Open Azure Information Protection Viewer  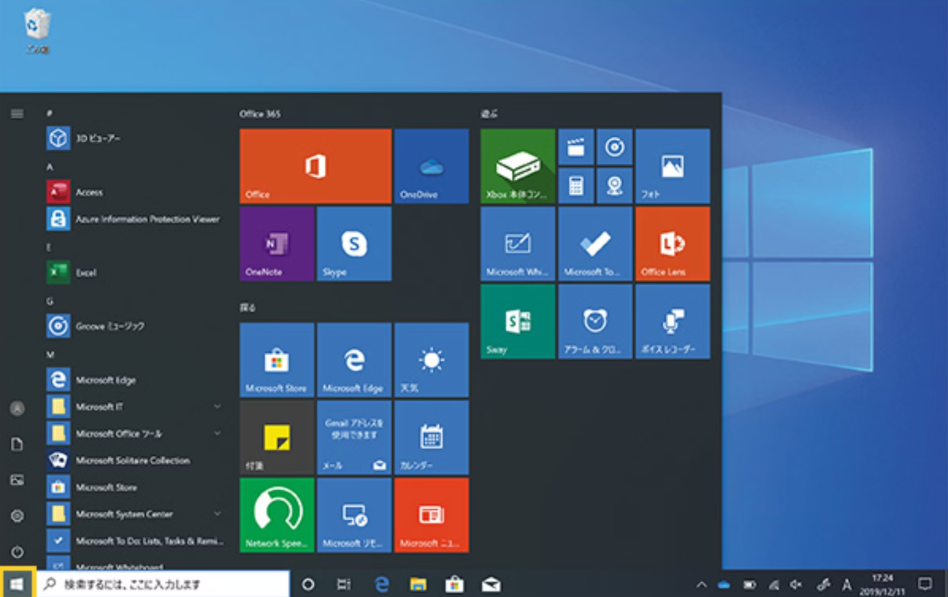pyautogui.click(x=134, y=219)
